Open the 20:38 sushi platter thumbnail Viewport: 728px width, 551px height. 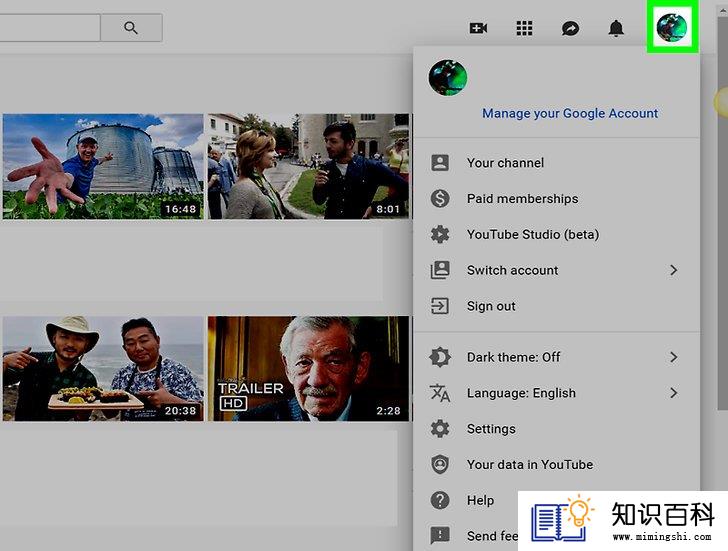[x=103, y=369]
